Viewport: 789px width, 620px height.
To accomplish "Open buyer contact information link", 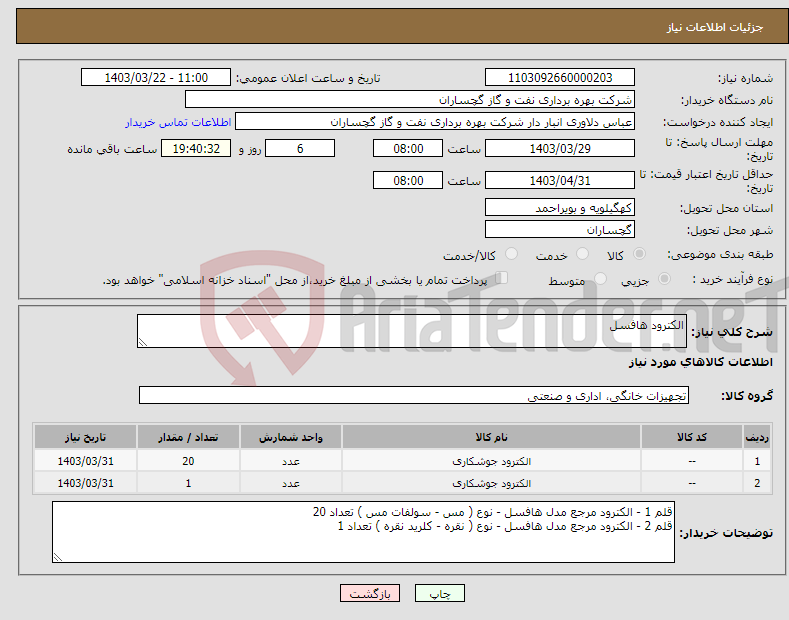I will click(178, 122).
